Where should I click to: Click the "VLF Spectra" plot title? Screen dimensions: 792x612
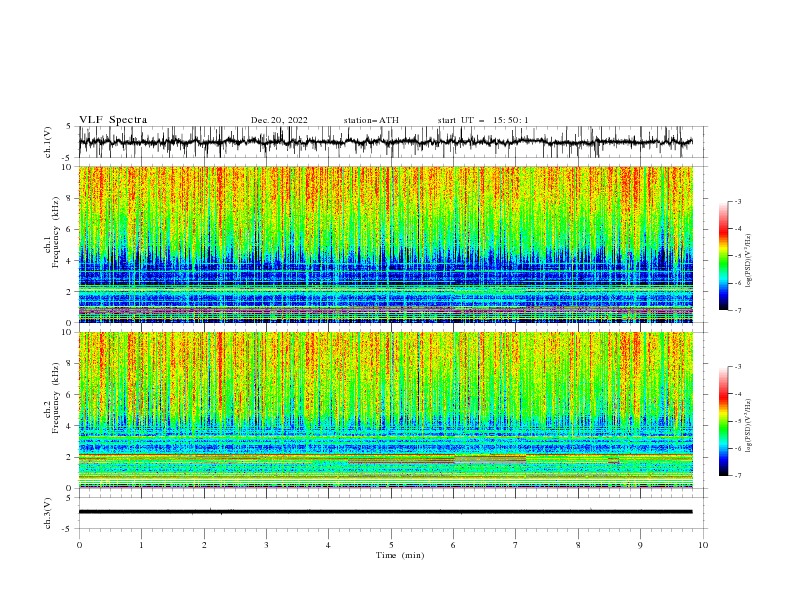point(113,120)
